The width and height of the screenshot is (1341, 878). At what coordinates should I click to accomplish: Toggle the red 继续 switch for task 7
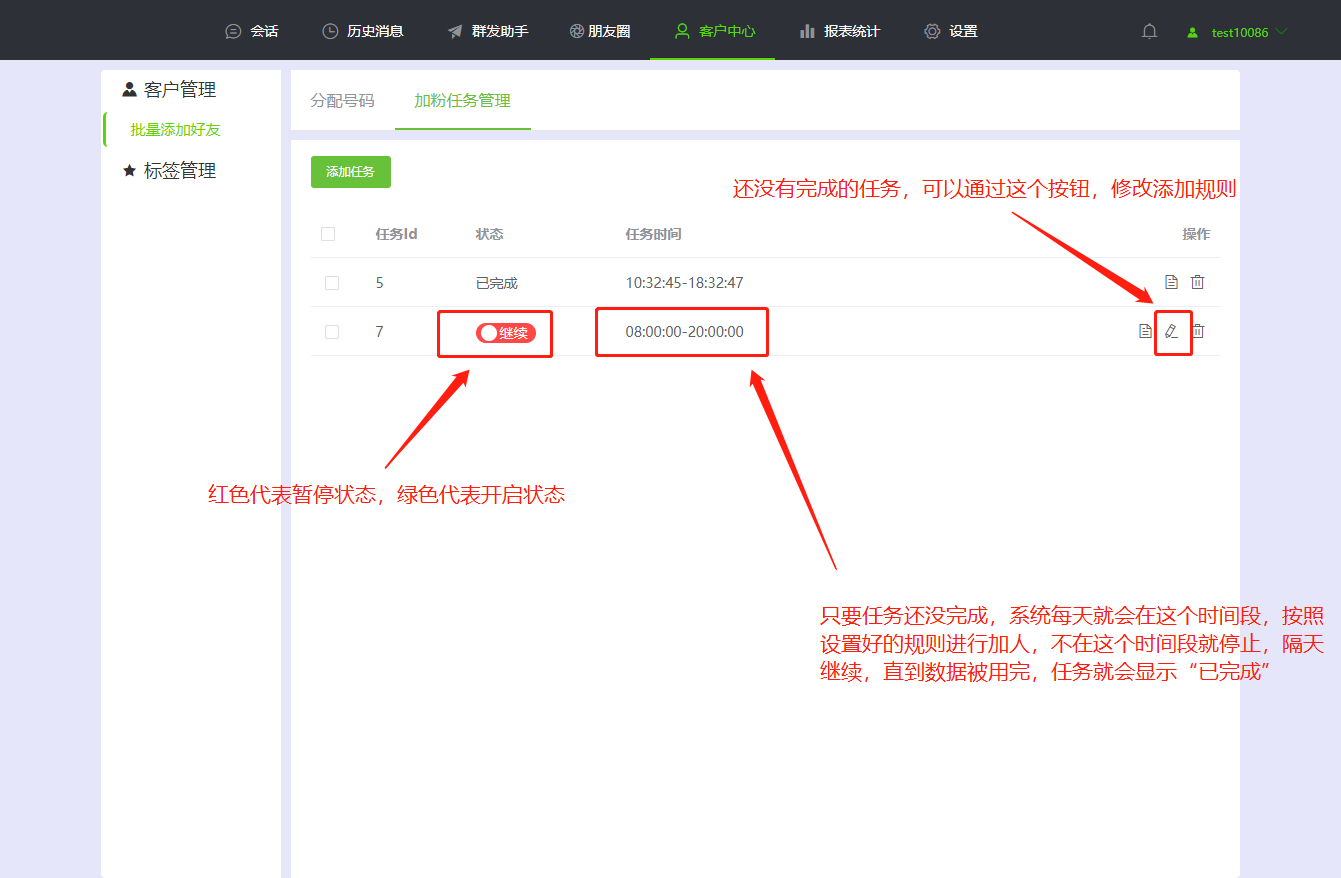(x=506, y=333)
